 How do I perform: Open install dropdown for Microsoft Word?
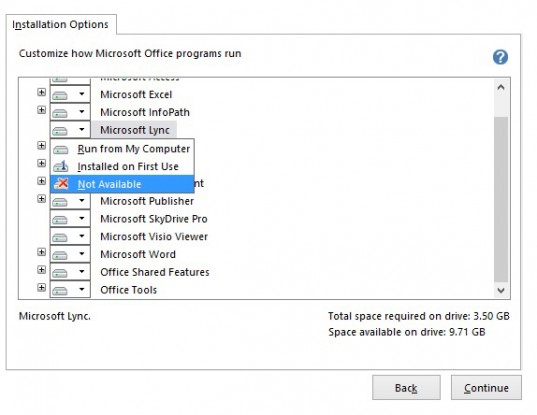tap(70, 254)
